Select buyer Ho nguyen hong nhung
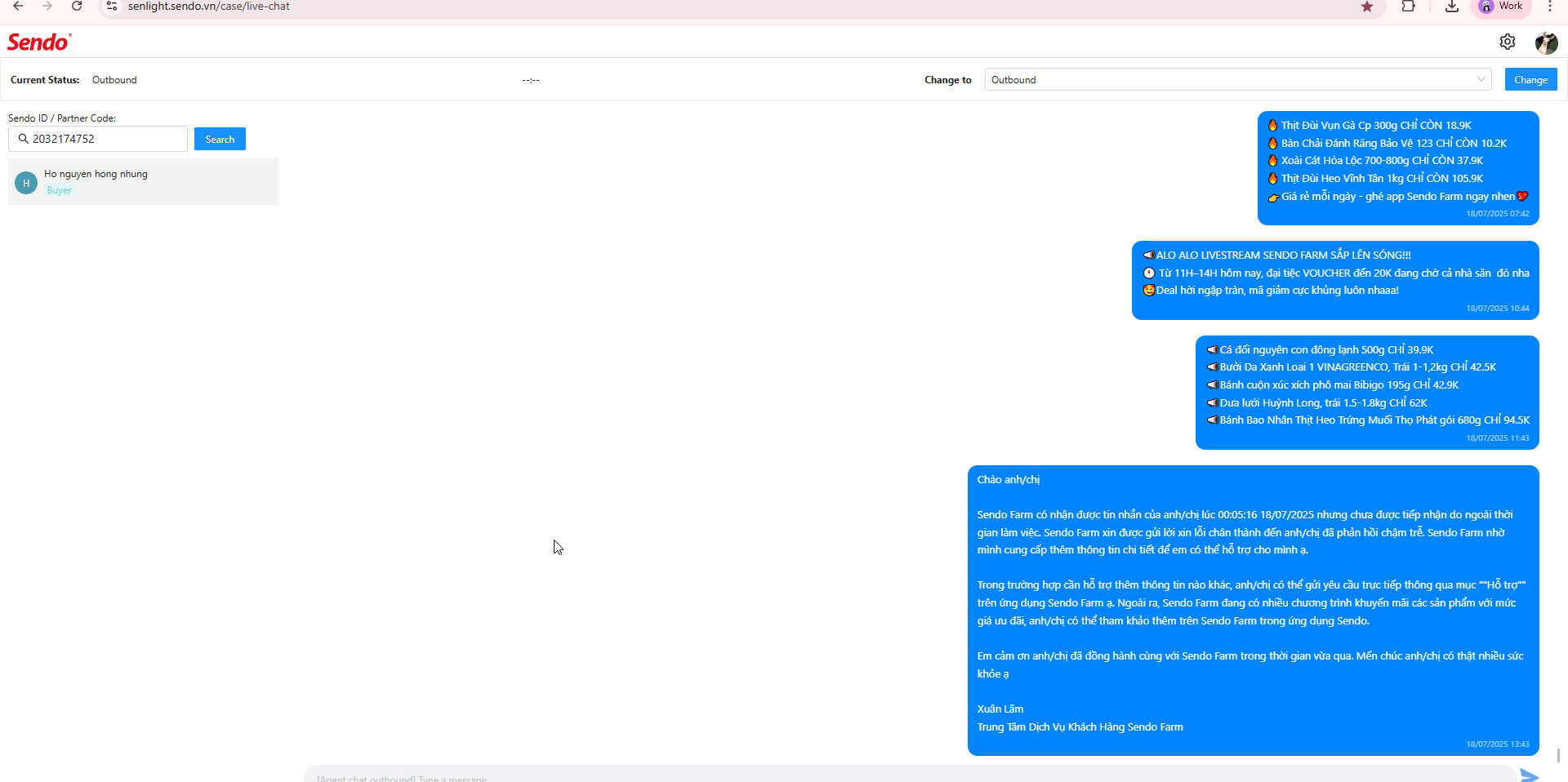 [x=143, y=181]
